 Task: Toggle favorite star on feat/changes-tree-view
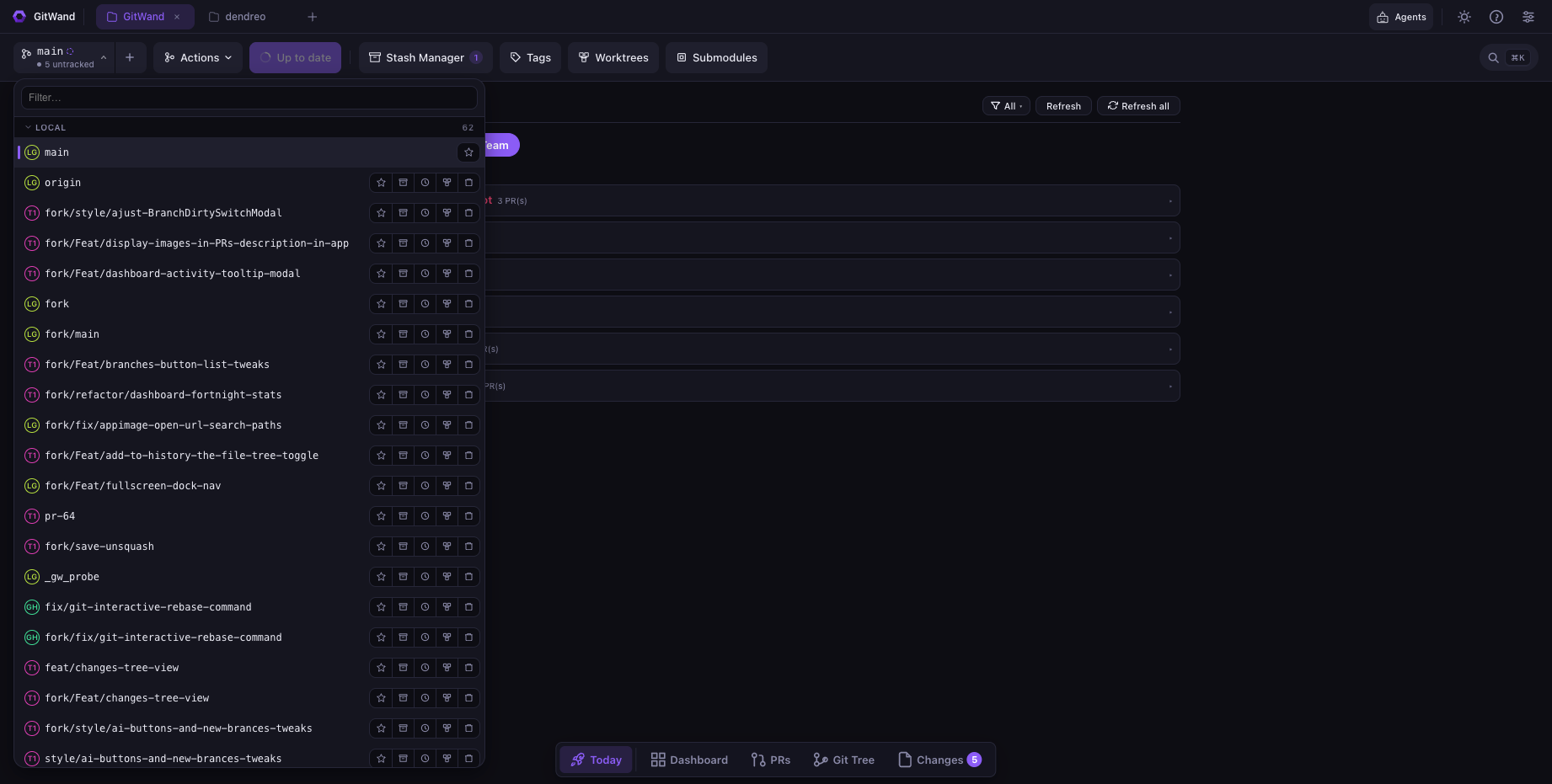point(381,668)
